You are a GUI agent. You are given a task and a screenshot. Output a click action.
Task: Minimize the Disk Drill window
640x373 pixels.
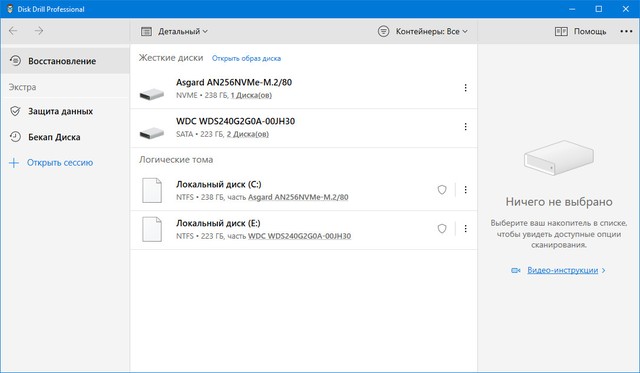tap(572, 9)
